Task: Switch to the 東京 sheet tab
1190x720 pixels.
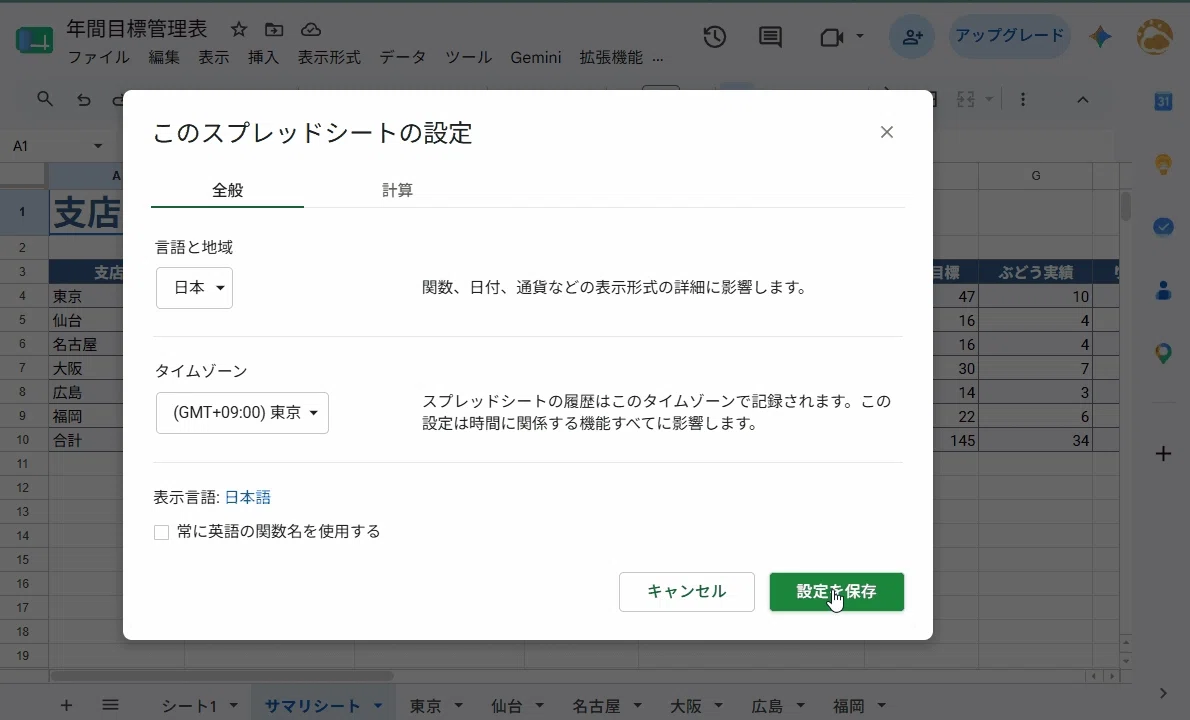Action: coord(426,706)
